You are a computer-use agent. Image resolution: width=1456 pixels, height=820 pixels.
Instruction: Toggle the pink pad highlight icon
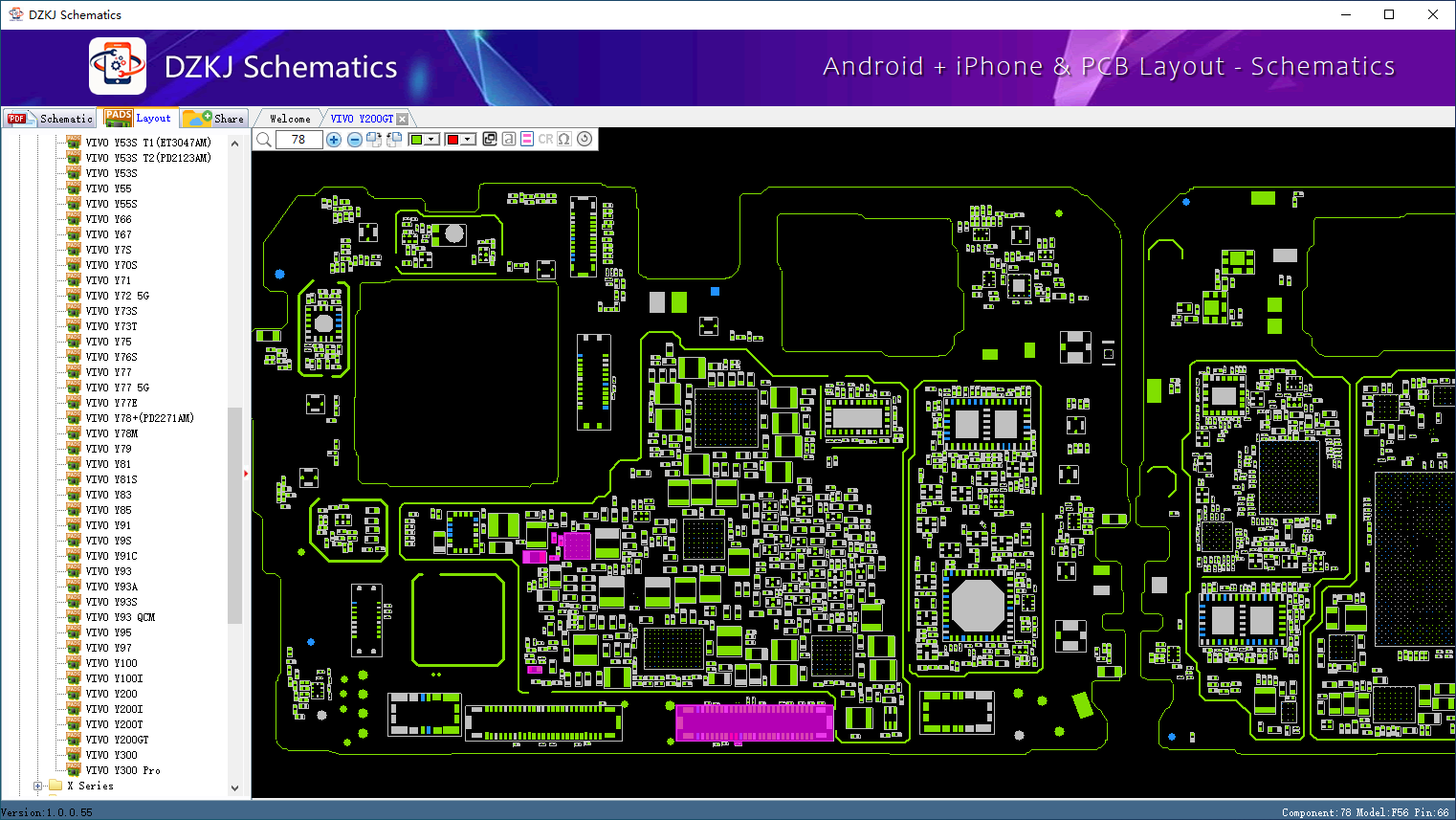click(x=527, y=139)
